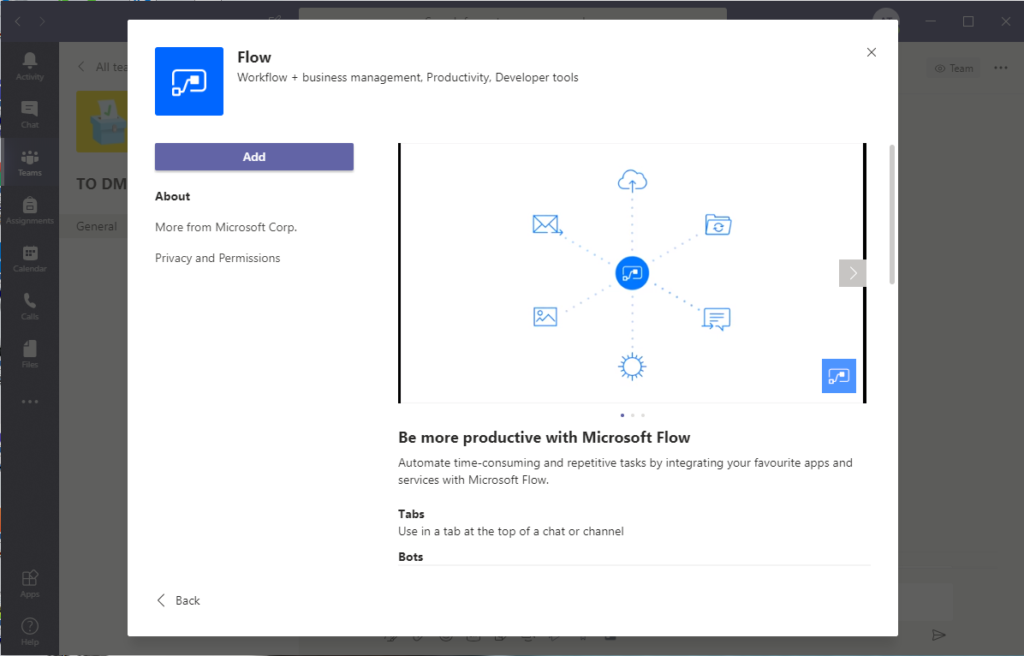
Task: Add the Flow app
Action: (253, 156)
